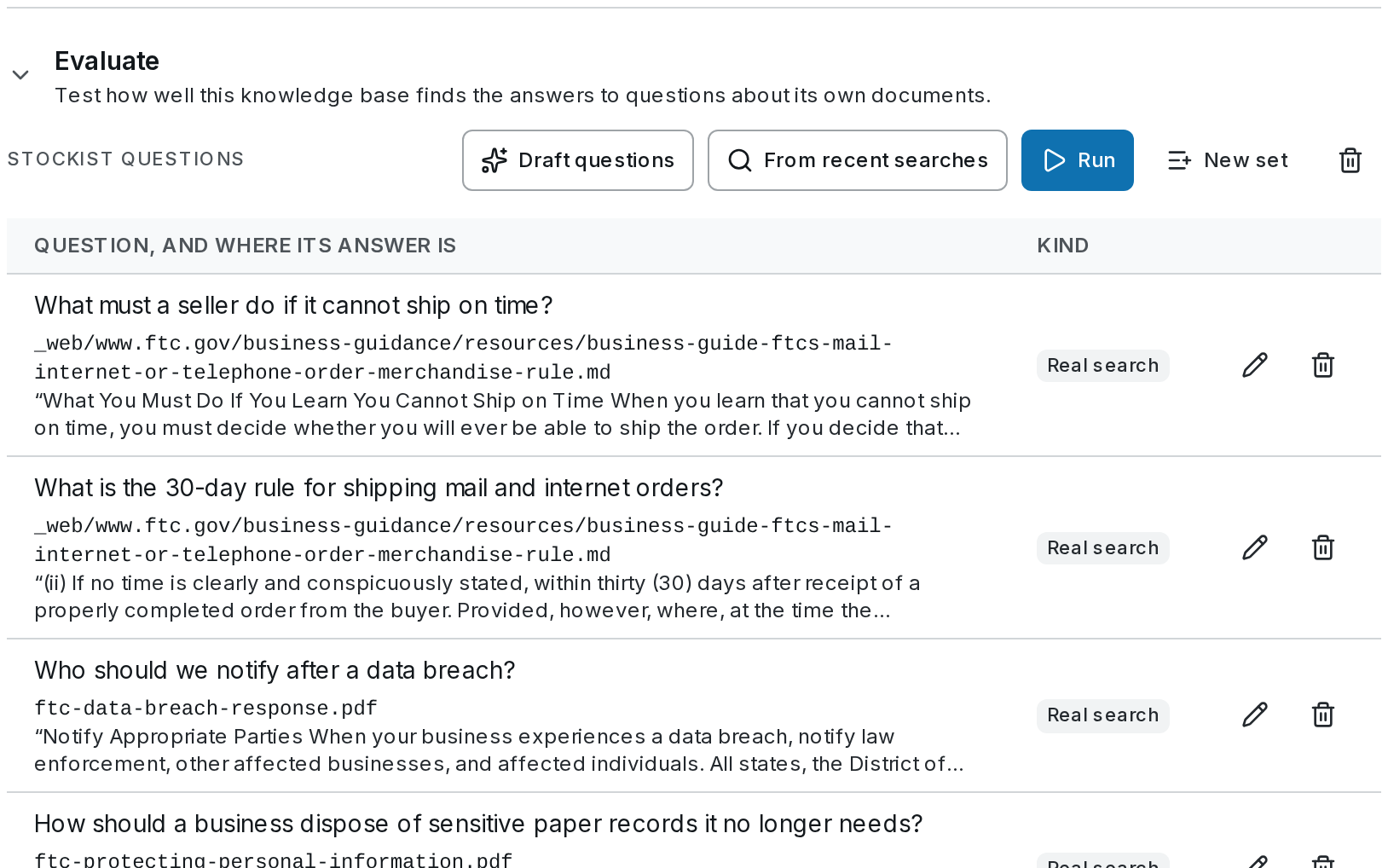Select the Kind column header
The image size is (1388, 868).
(x=1062, y=246)
